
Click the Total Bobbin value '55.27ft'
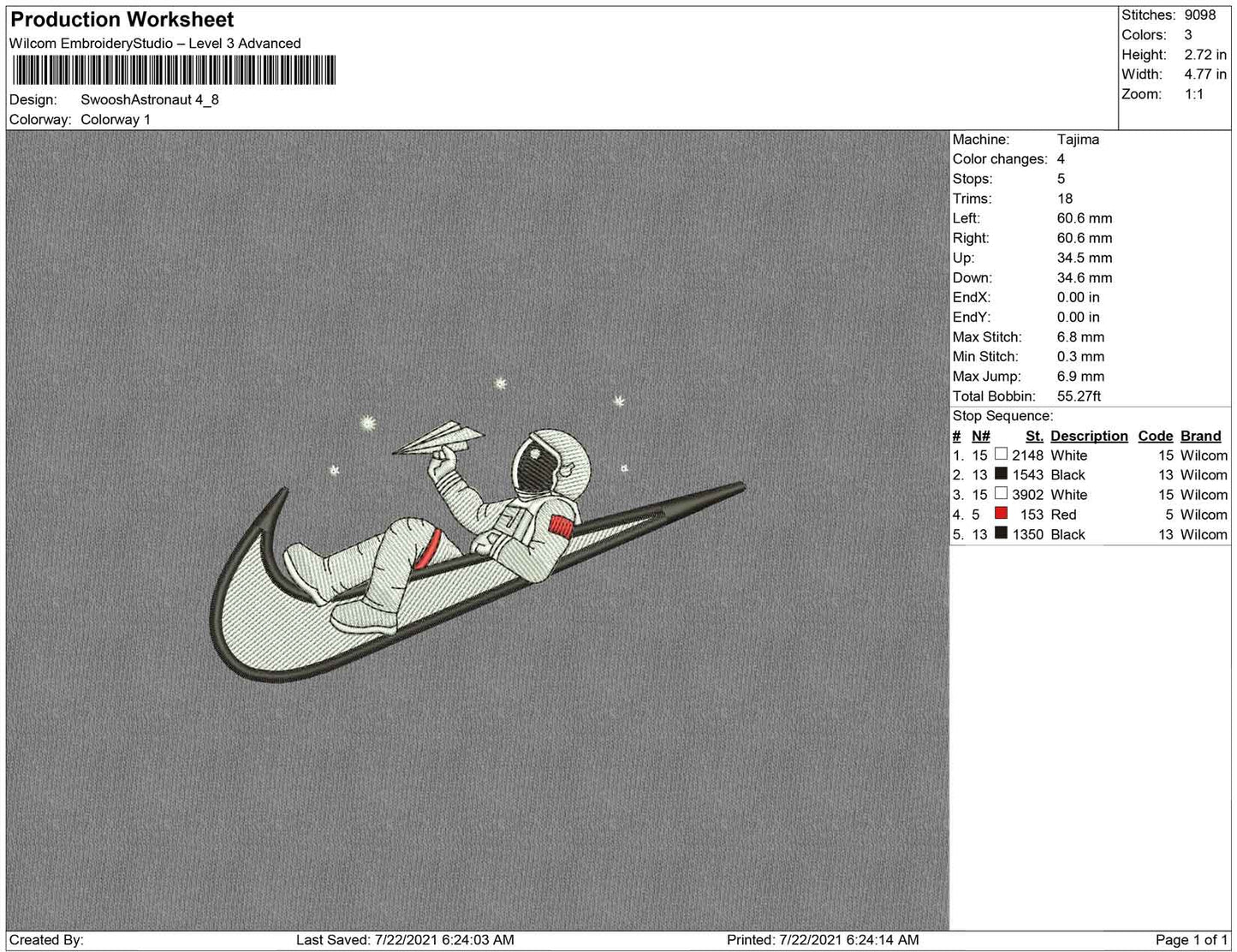coord(1079,396)
